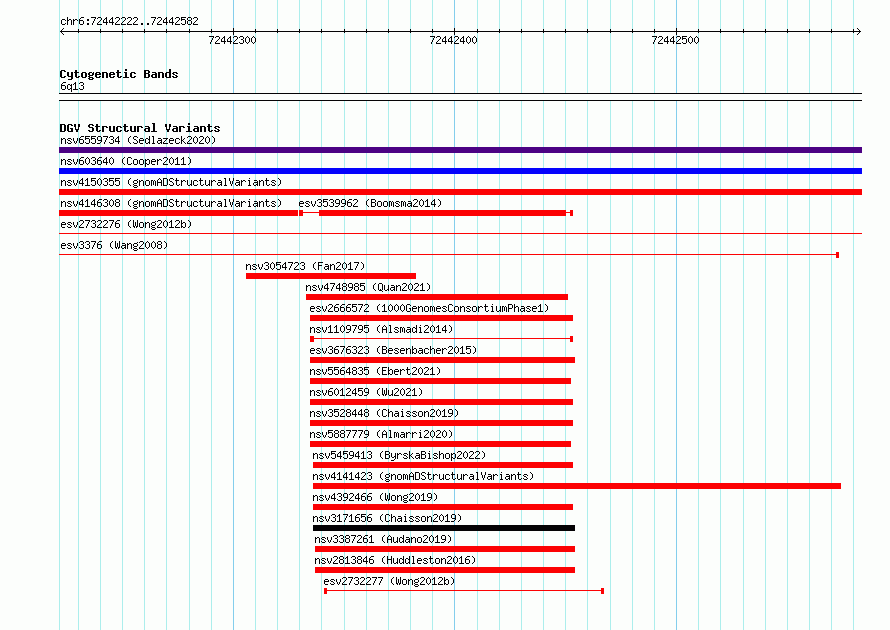
Task: Click the nsv4748985 (Quan2021) label
Action: (368, 287)
